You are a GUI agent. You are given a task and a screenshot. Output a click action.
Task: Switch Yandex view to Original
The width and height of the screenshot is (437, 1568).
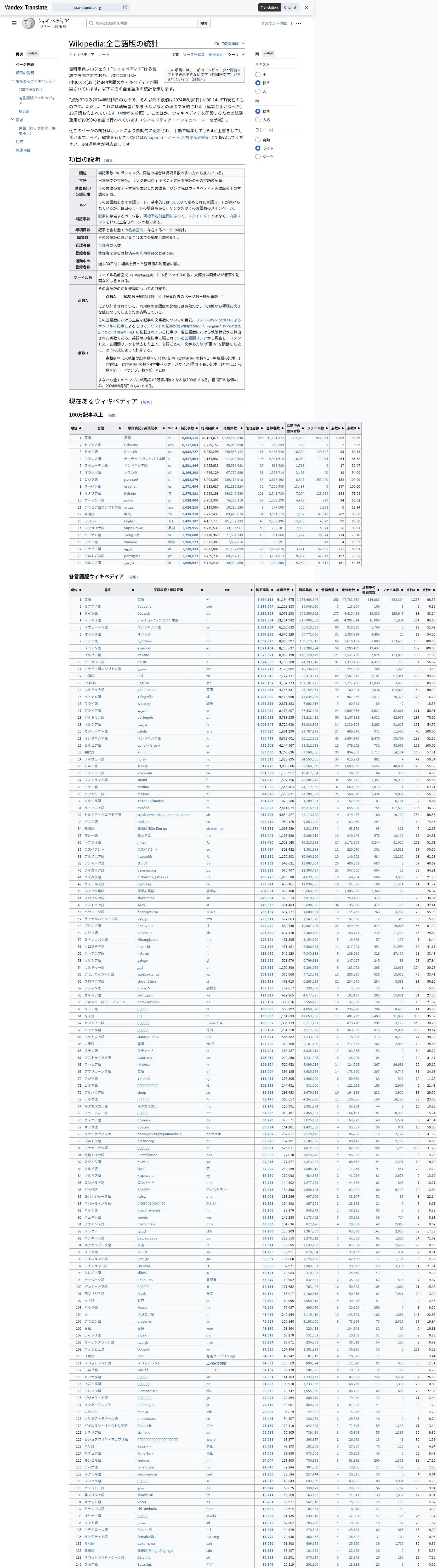click(x=290, y=7)
